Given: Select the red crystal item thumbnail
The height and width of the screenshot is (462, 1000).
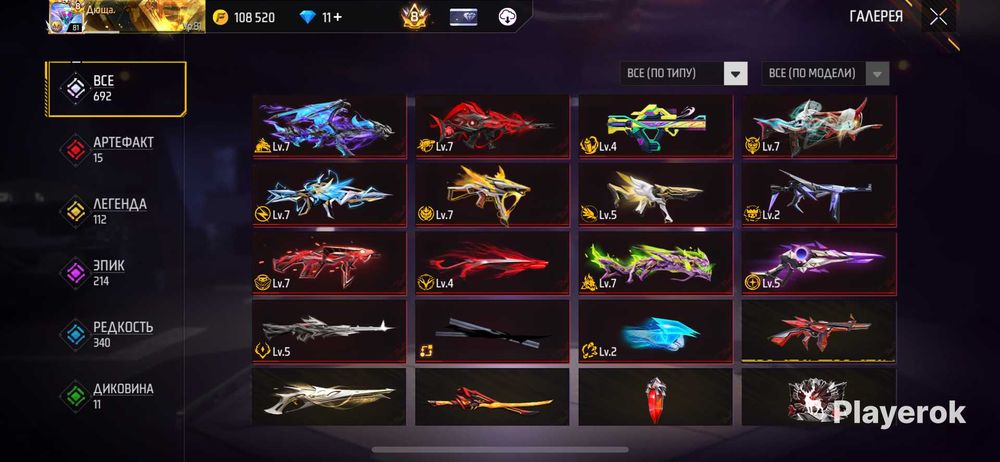Looking at the screenshot, I should [x=656, y=398].
